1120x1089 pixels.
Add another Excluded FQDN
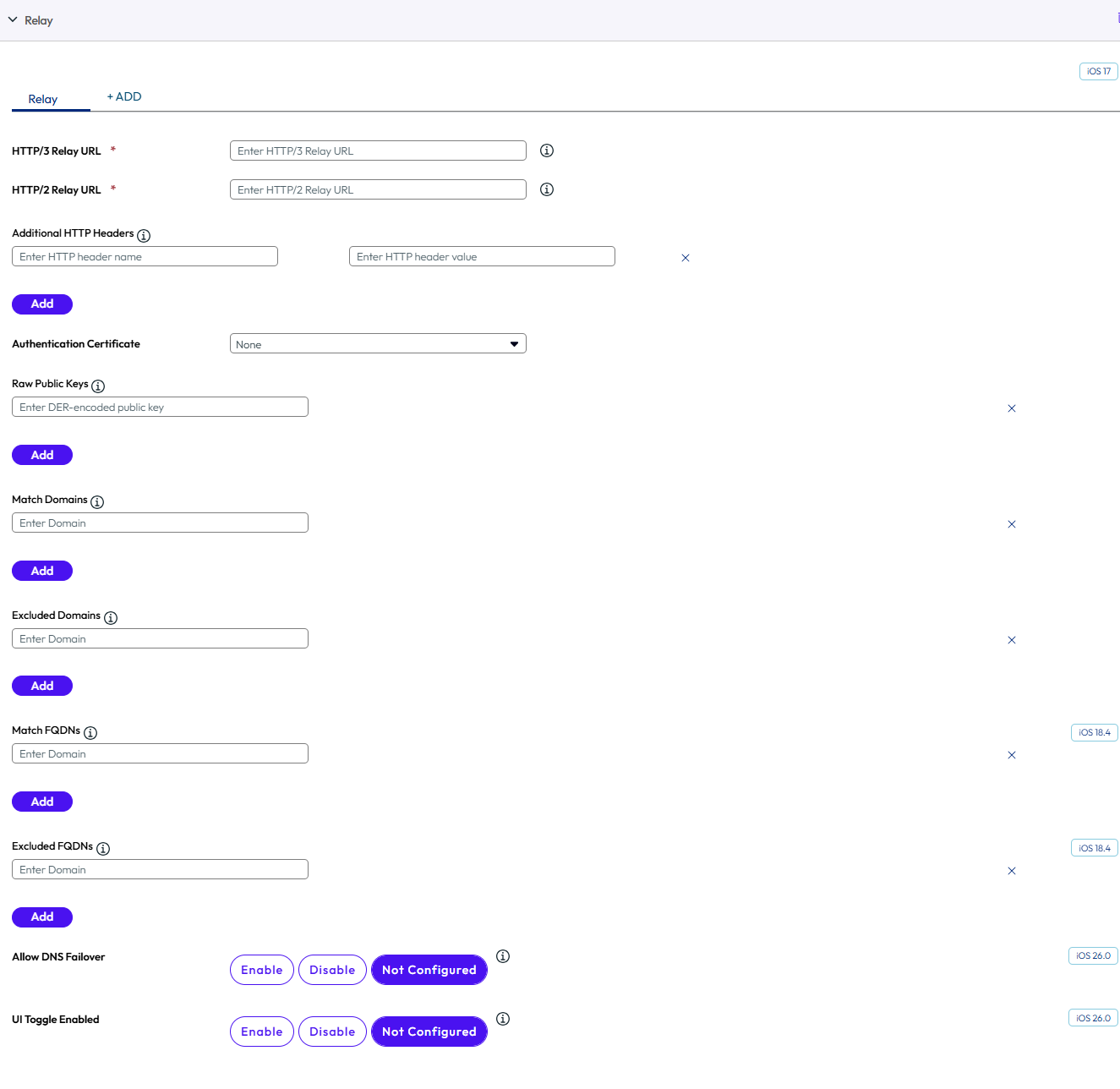coord(42,917)
